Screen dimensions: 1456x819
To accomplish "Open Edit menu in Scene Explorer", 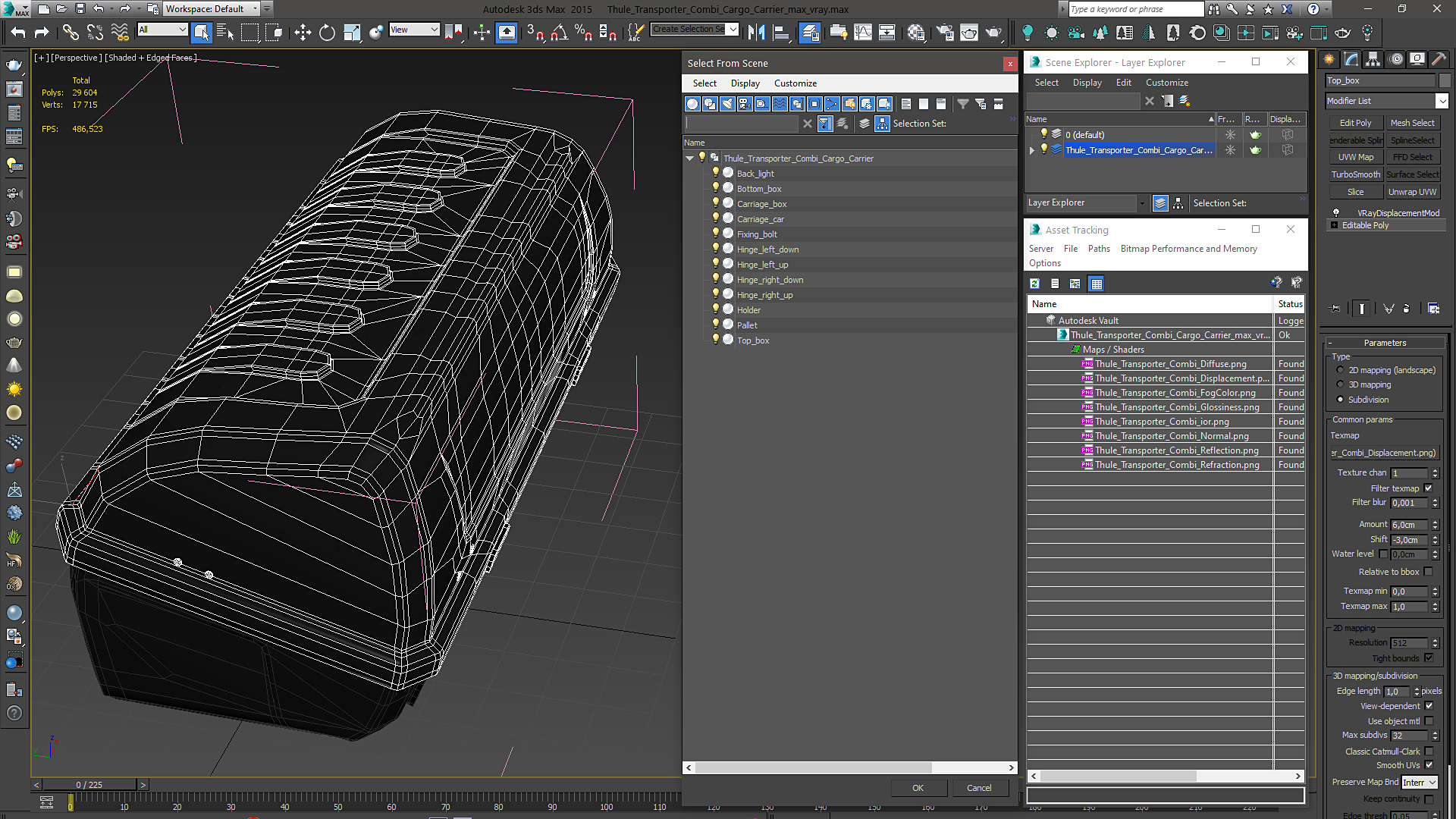I will tap(1123, 83).
